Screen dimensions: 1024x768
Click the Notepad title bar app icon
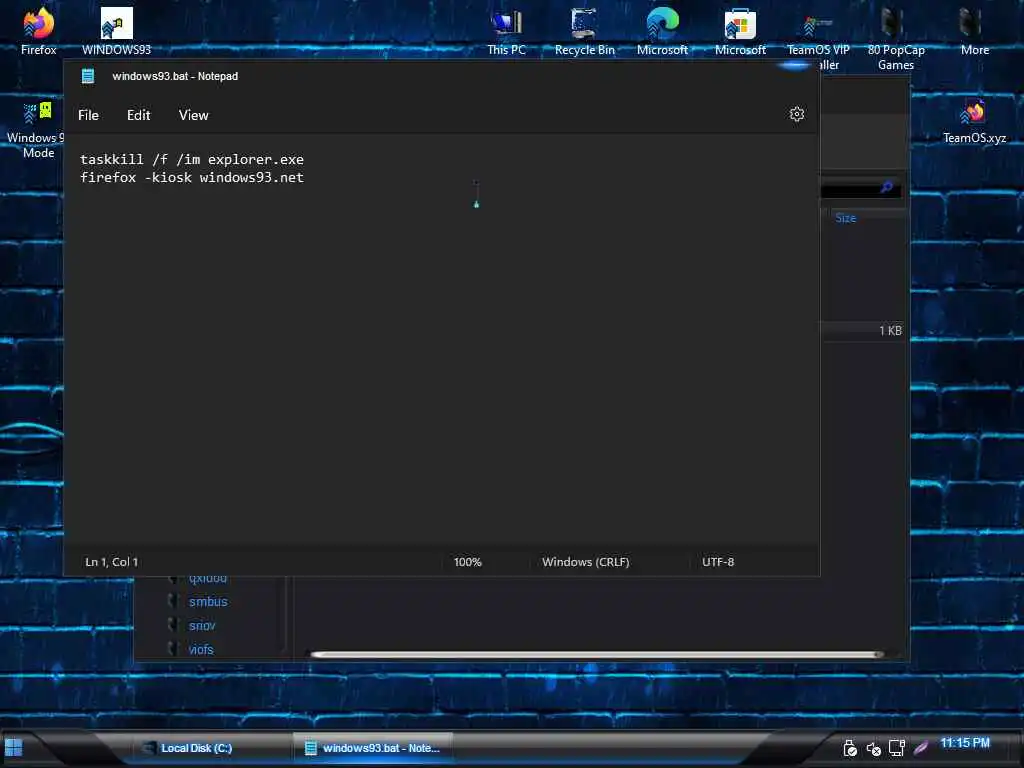point(88,76)
